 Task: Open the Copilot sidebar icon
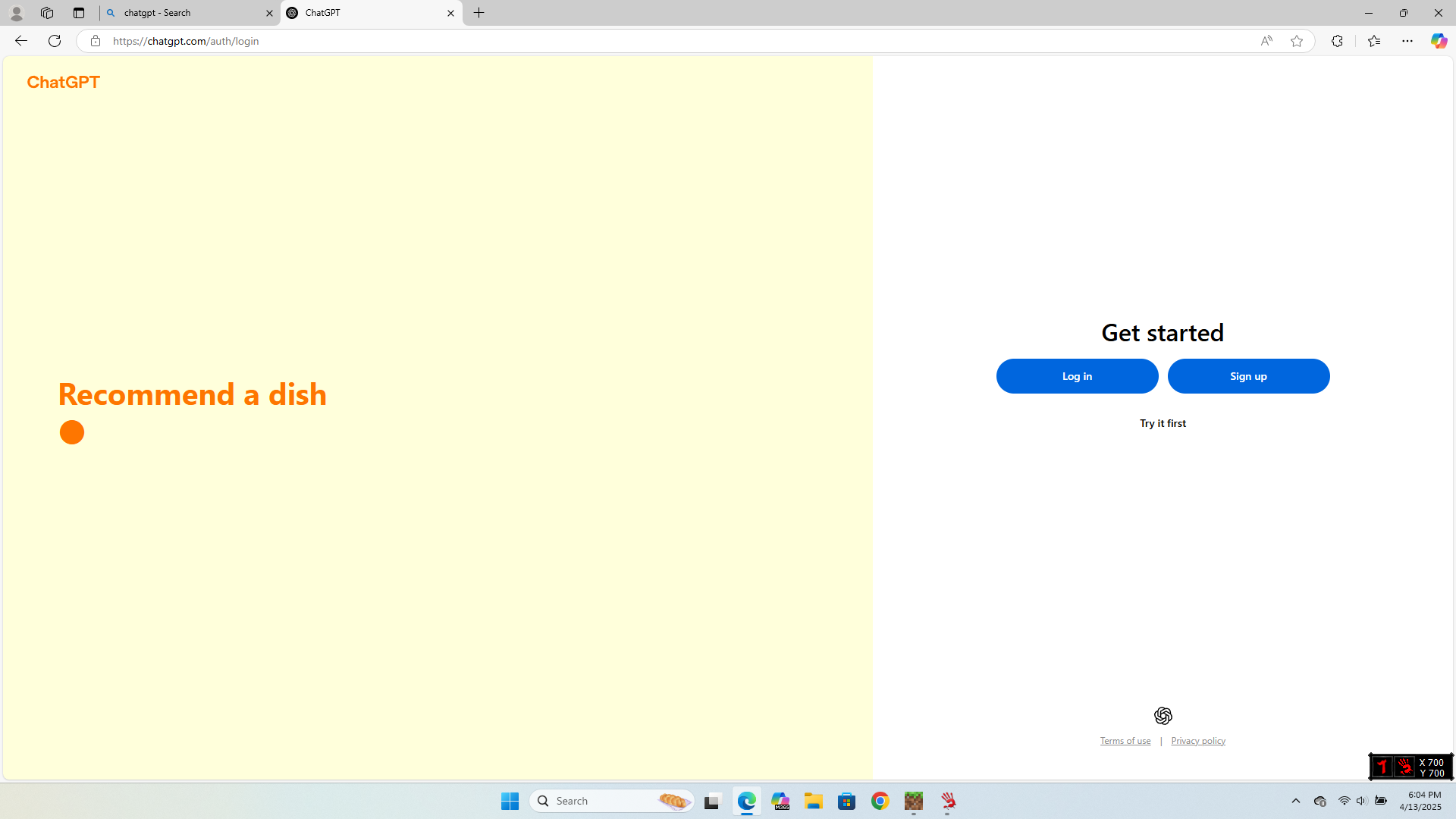pyautogui.click(x=1439, y=41)
